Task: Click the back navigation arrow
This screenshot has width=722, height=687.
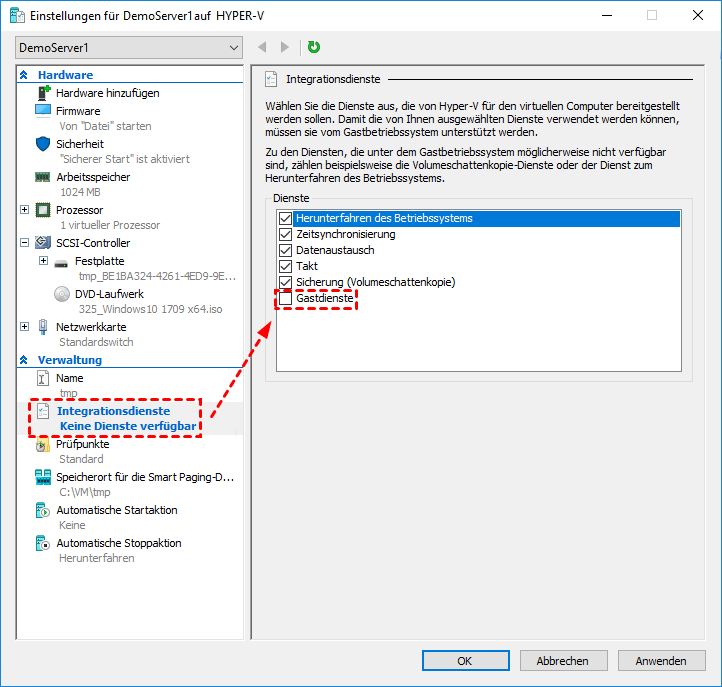Action: coord(262,47)
